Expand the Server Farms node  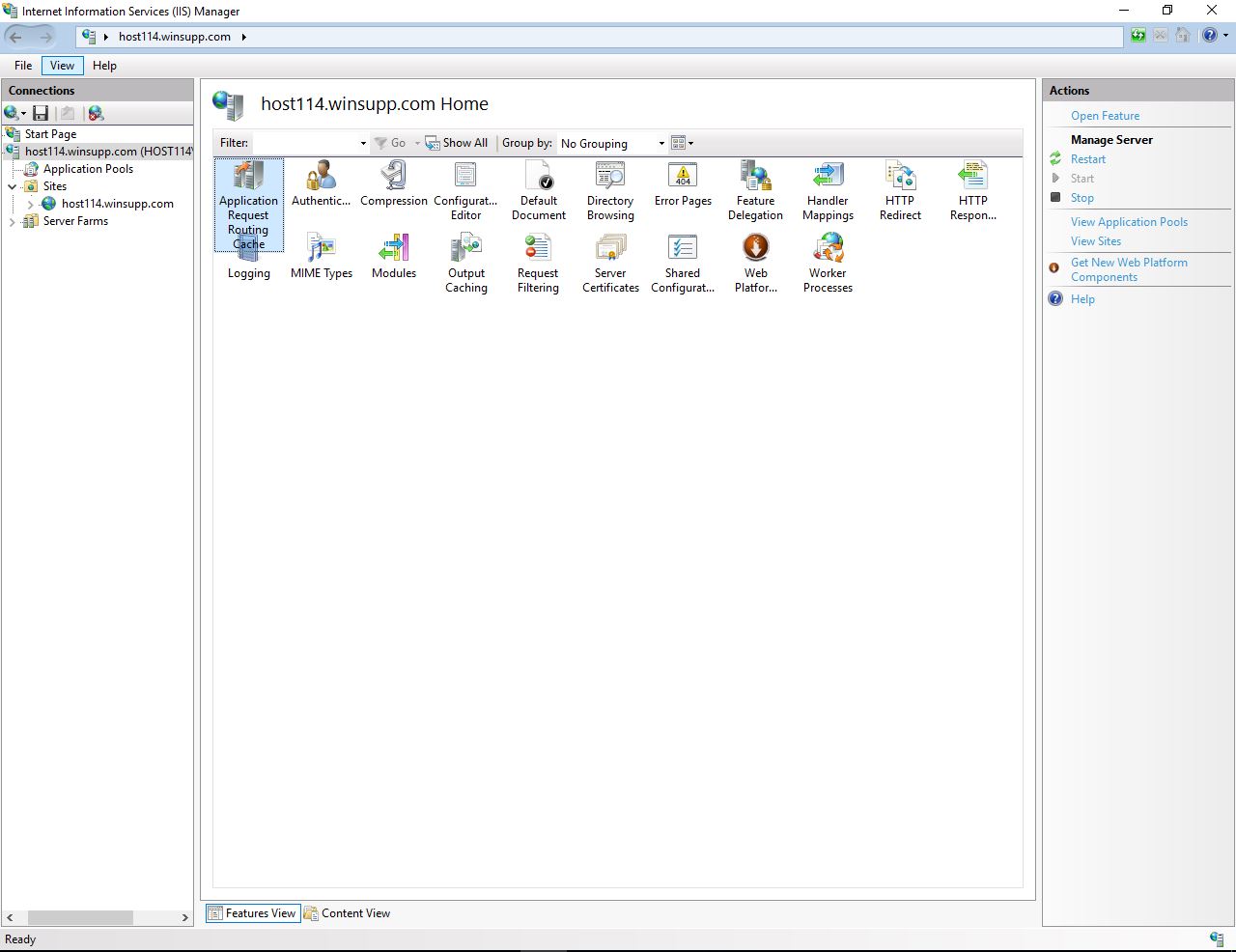12,221
